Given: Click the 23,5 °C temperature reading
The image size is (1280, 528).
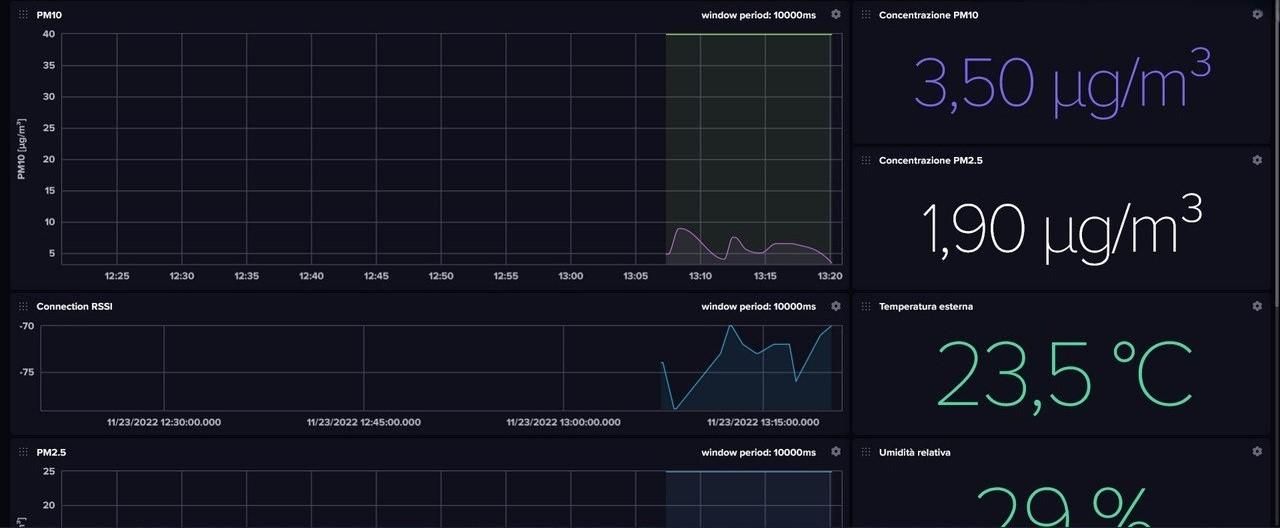Looking at the screenshot, I should point(1064,374).
